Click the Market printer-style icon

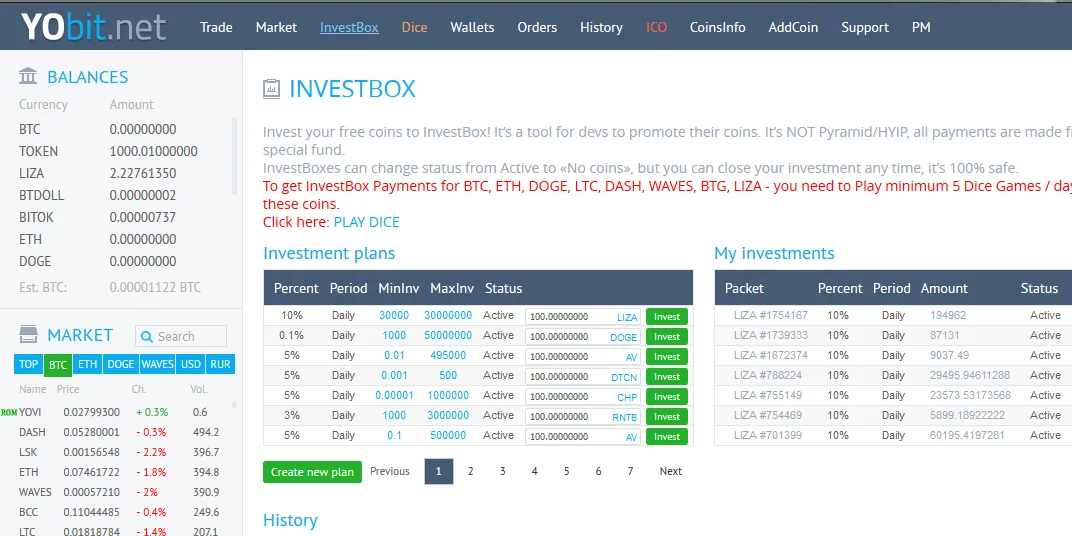pos(28,334)
